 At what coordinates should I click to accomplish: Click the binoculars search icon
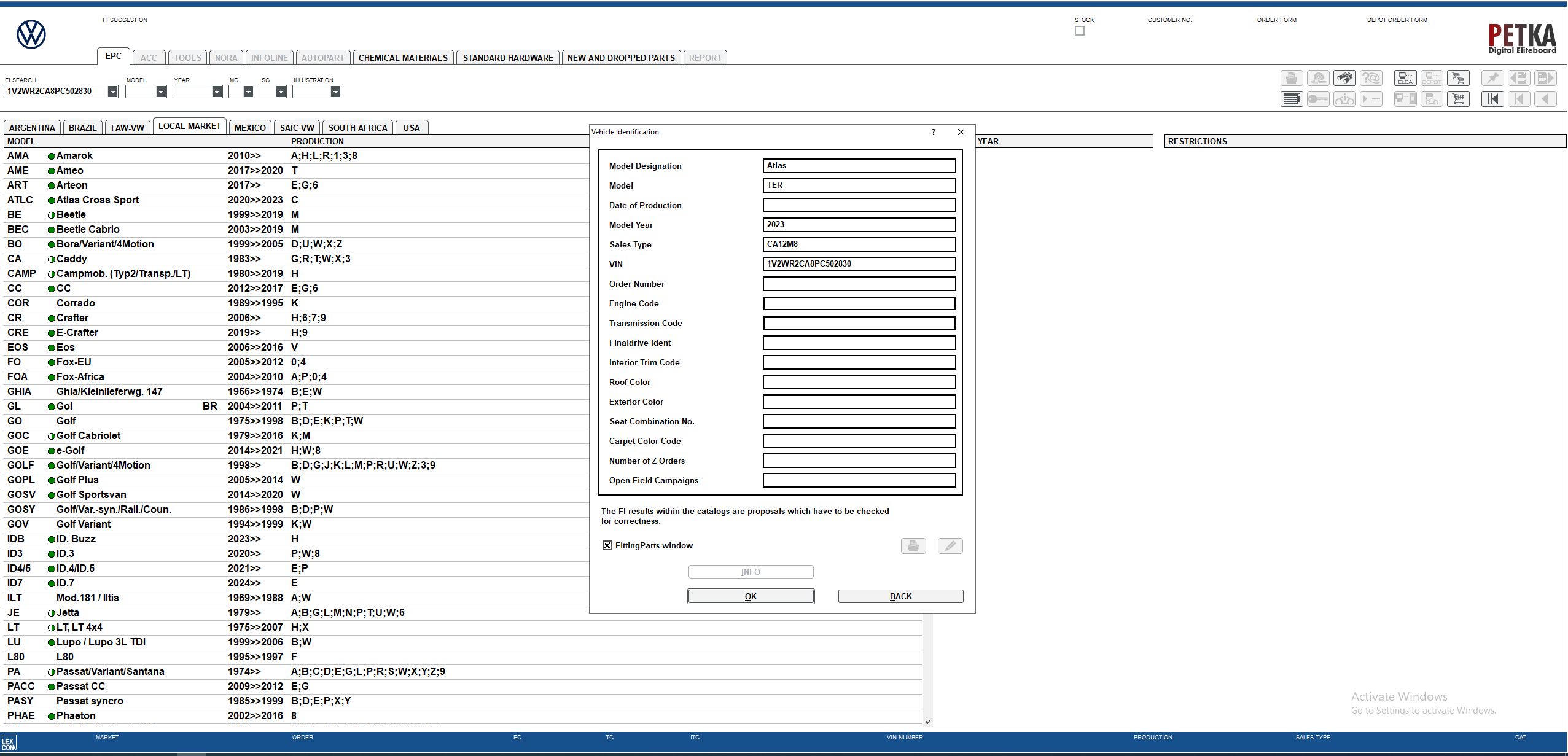pos(1344,78)
